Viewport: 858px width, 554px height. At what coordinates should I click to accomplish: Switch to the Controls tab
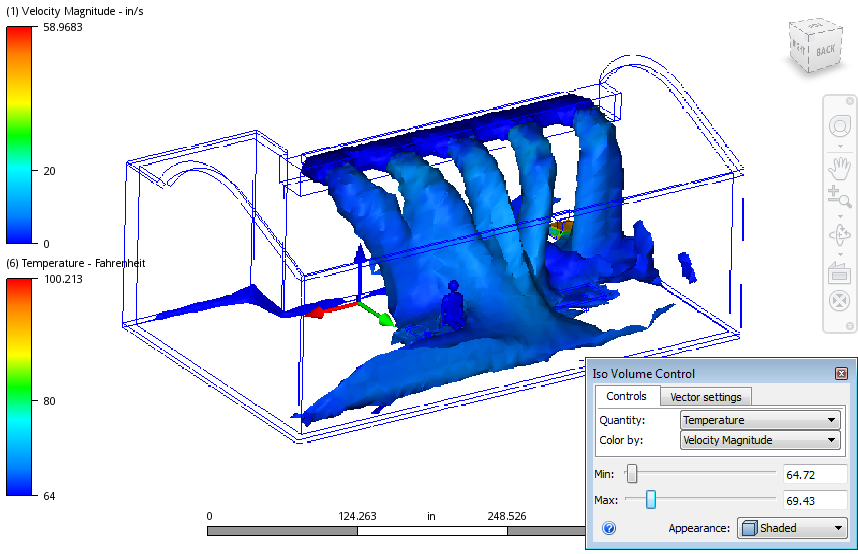tap(626, 396)
